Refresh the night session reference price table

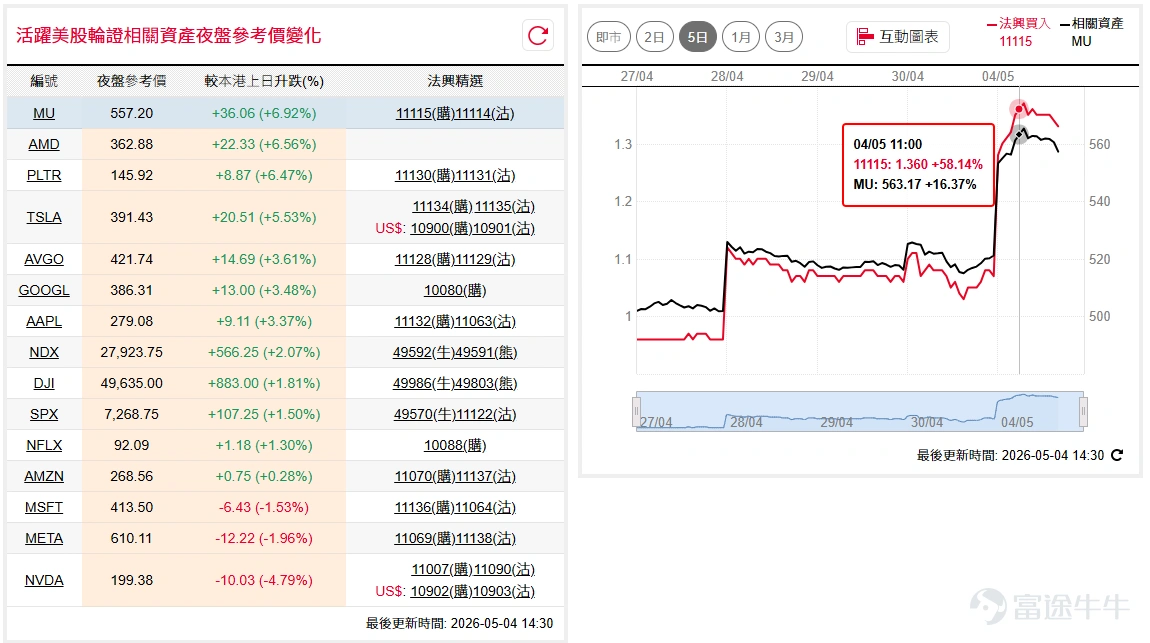(538, 35)
